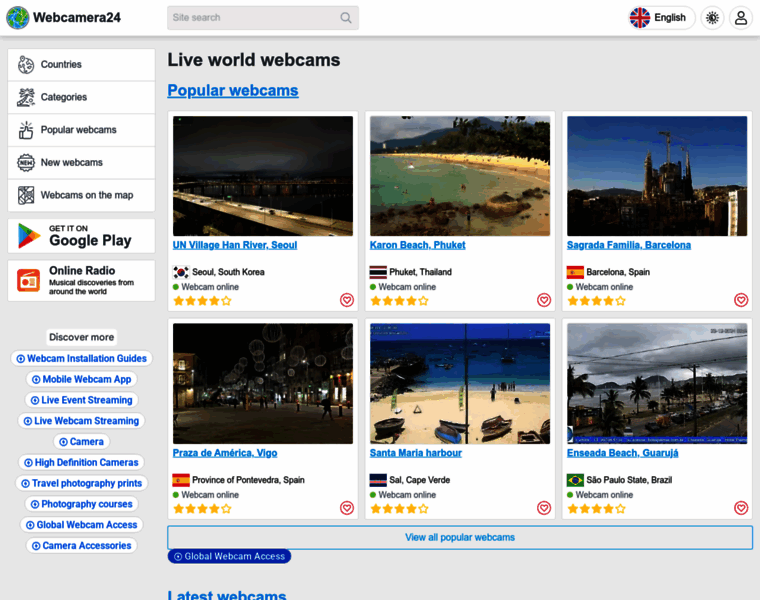
Task: Click View all popular webcams button
Action: [460, 538]
